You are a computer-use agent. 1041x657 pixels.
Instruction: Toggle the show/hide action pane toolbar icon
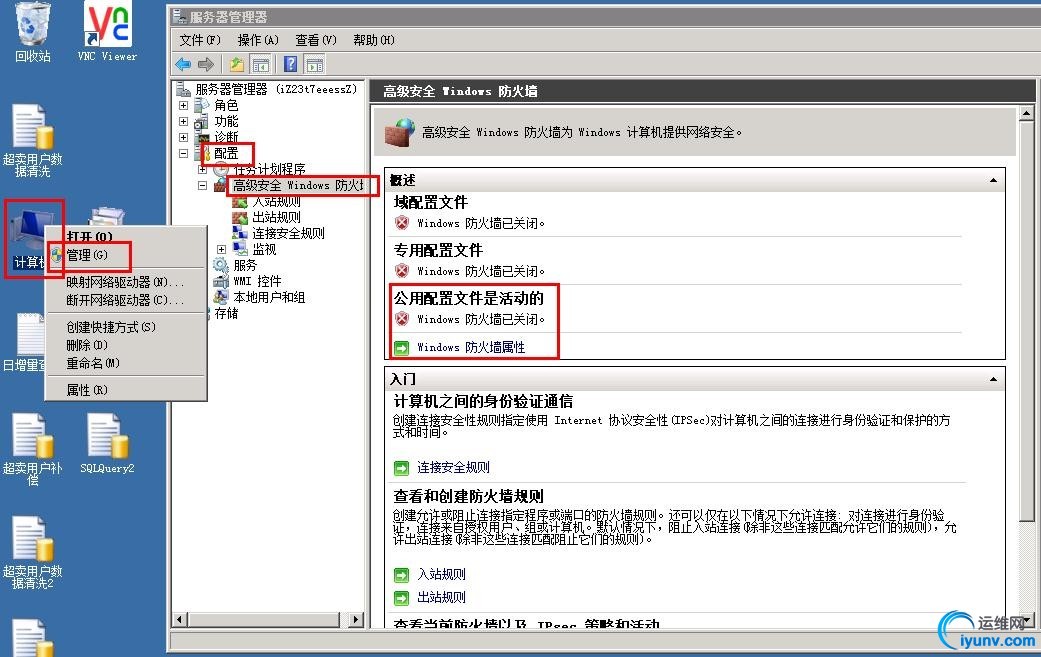(x=315, y=64)
